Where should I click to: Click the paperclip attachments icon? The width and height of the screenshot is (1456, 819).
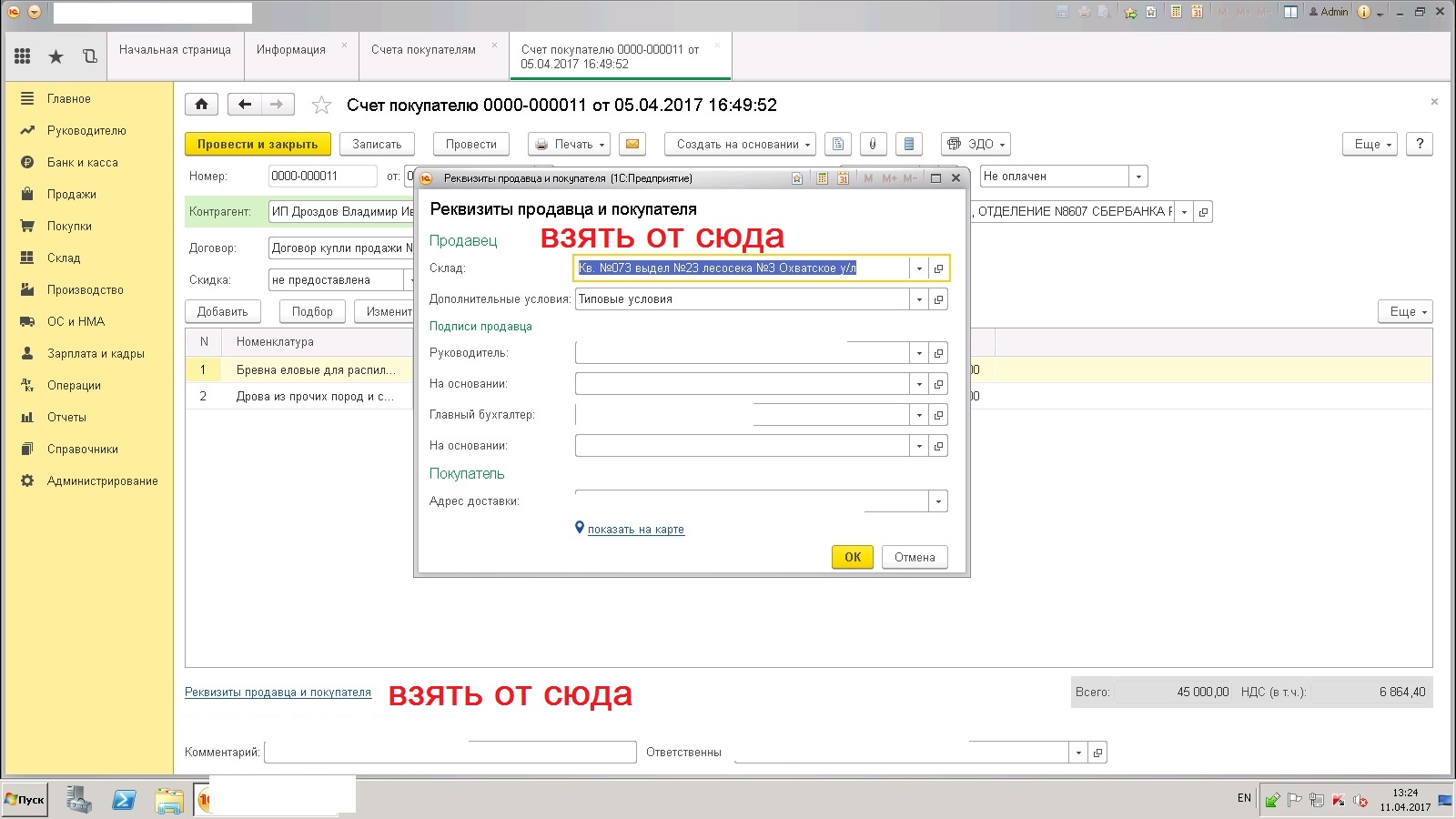(x=872, y=145)
